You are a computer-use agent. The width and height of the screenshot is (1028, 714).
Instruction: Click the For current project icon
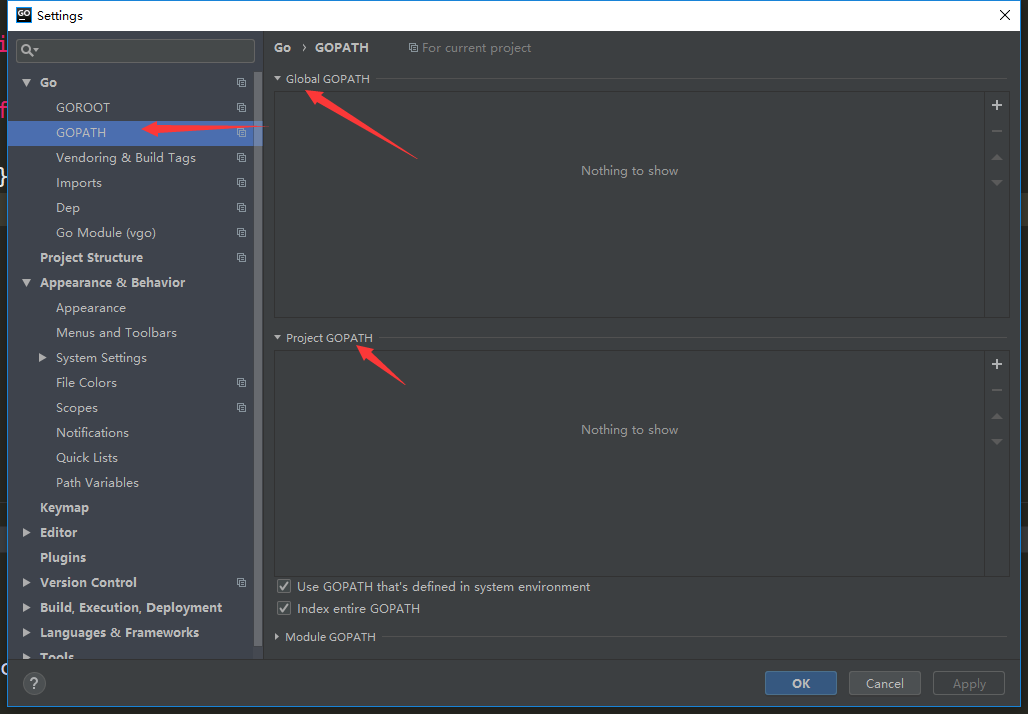coord(413,48)
